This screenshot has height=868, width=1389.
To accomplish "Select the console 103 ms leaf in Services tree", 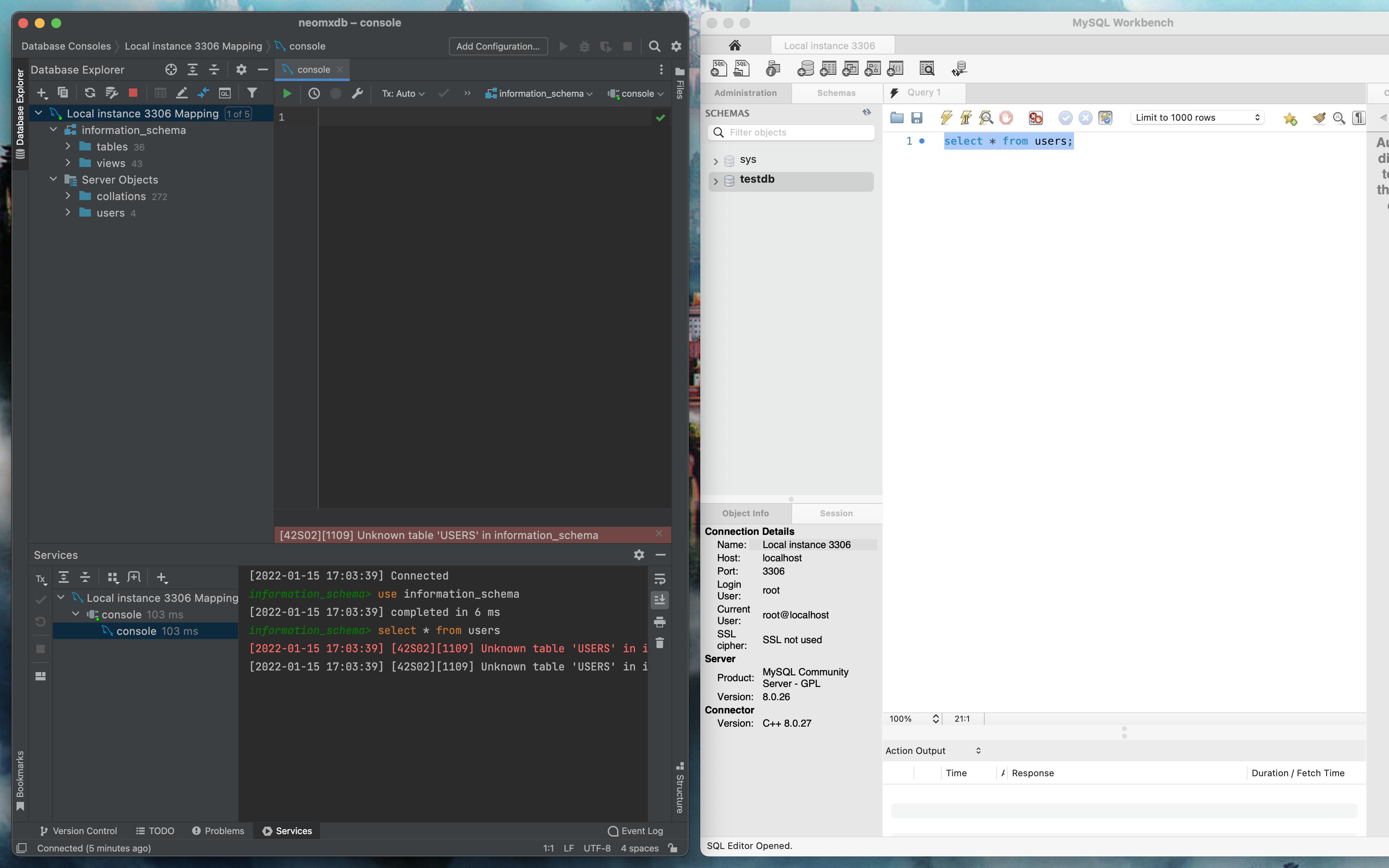I will pos(146,631).
